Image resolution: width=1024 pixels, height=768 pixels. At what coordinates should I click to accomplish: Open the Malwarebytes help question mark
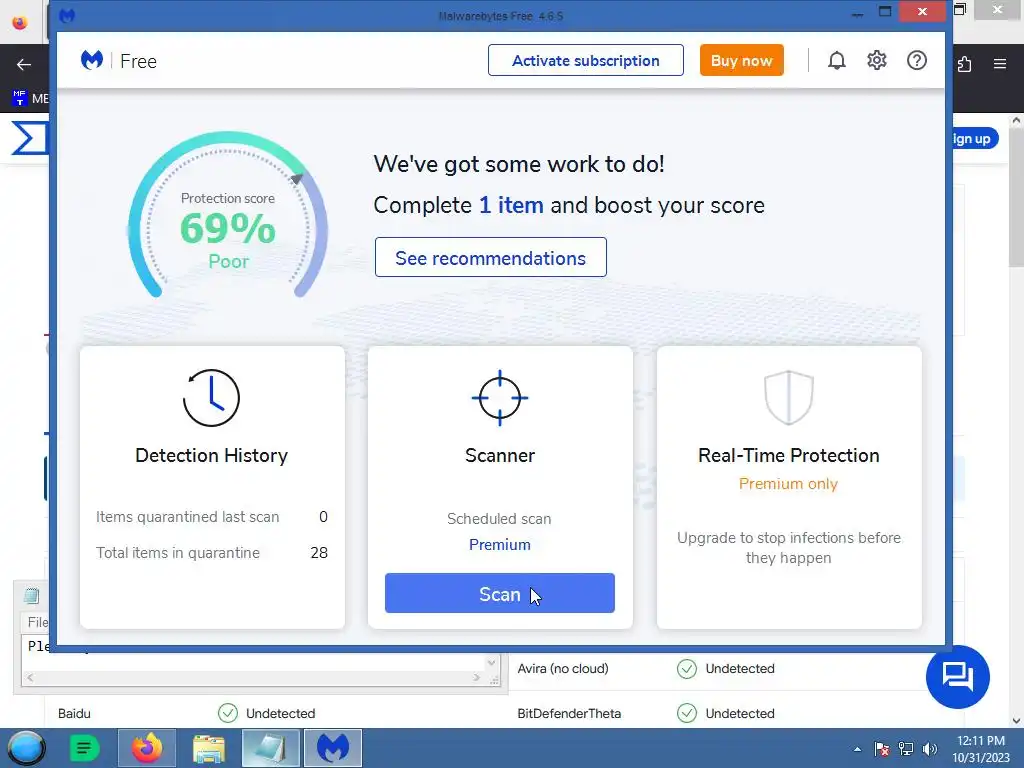tap(917, 61)
